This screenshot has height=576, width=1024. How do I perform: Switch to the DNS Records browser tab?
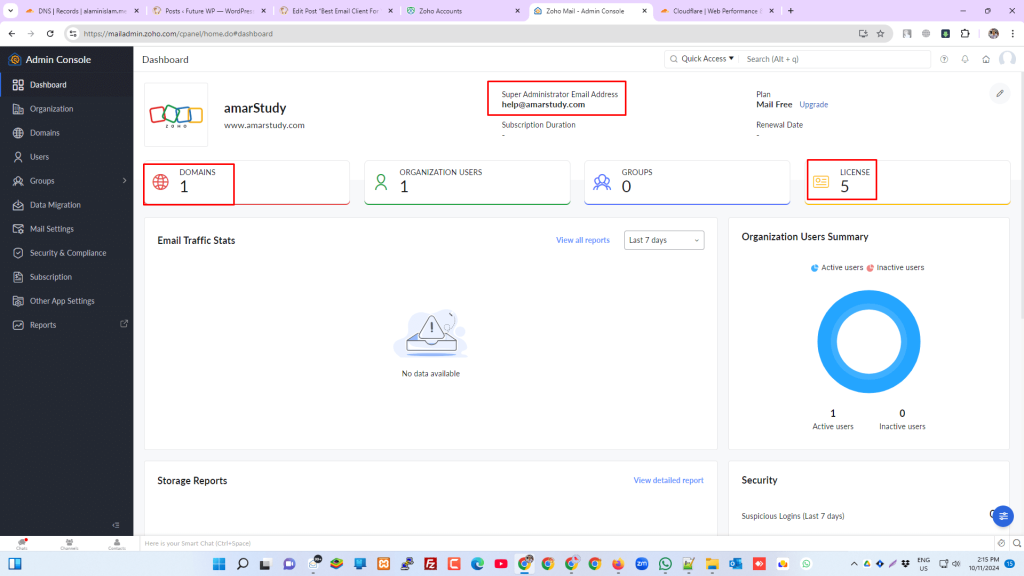coord(82,11)
